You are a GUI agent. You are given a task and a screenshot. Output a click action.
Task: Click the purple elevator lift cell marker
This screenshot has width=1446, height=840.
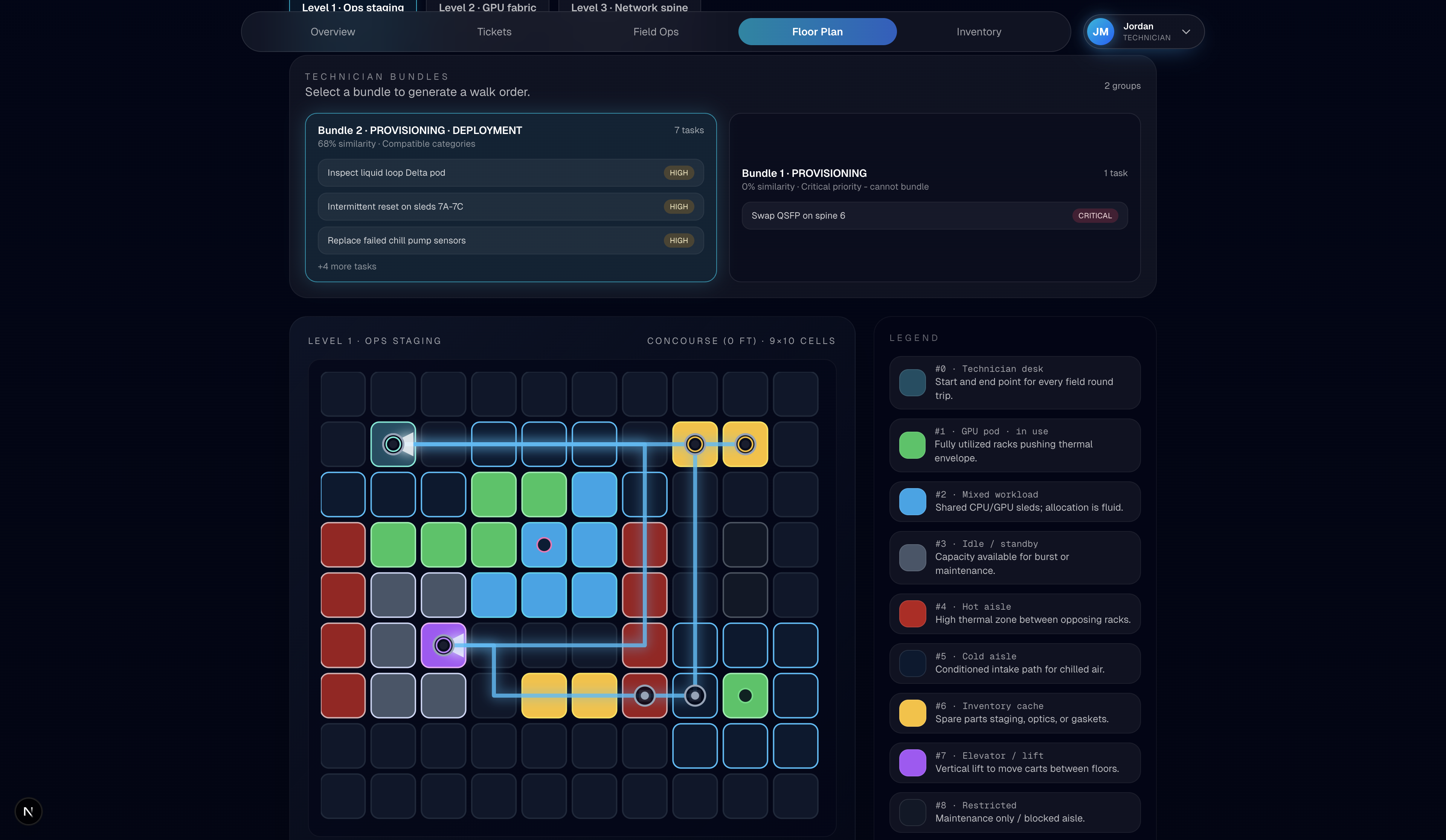(x=443, y=645)
